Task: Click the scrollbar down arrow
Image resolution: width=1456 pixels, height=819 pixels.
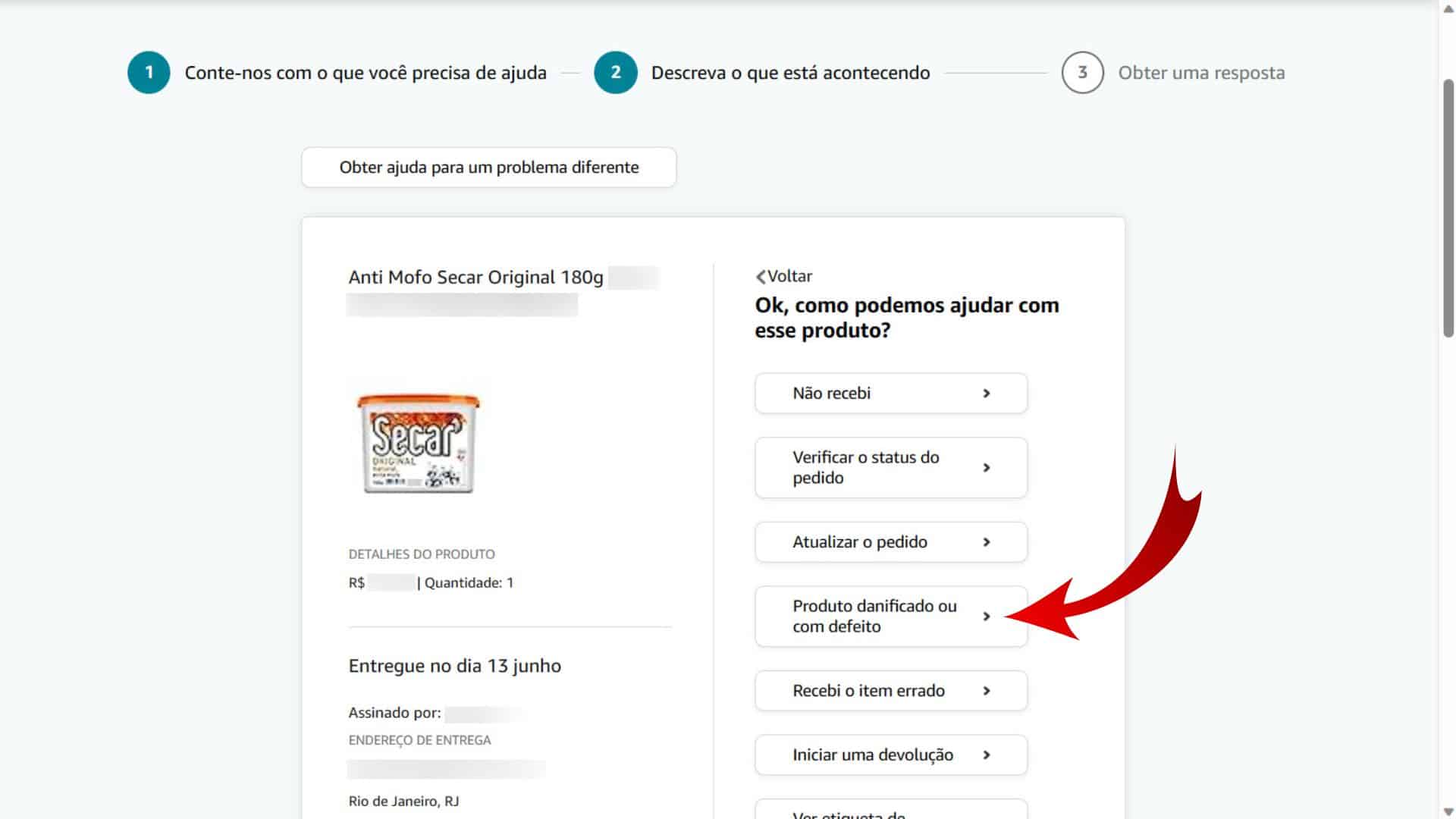Action: click(x=1448, y=811)
